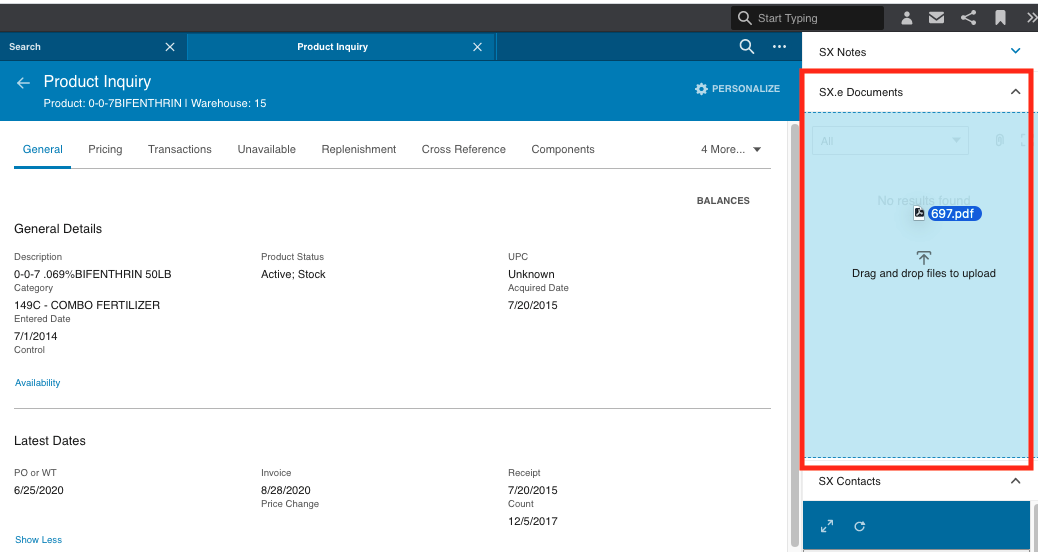Switch to the Search tab
1038x552 pixels.
pyautogui.click(x=93, y=47)
